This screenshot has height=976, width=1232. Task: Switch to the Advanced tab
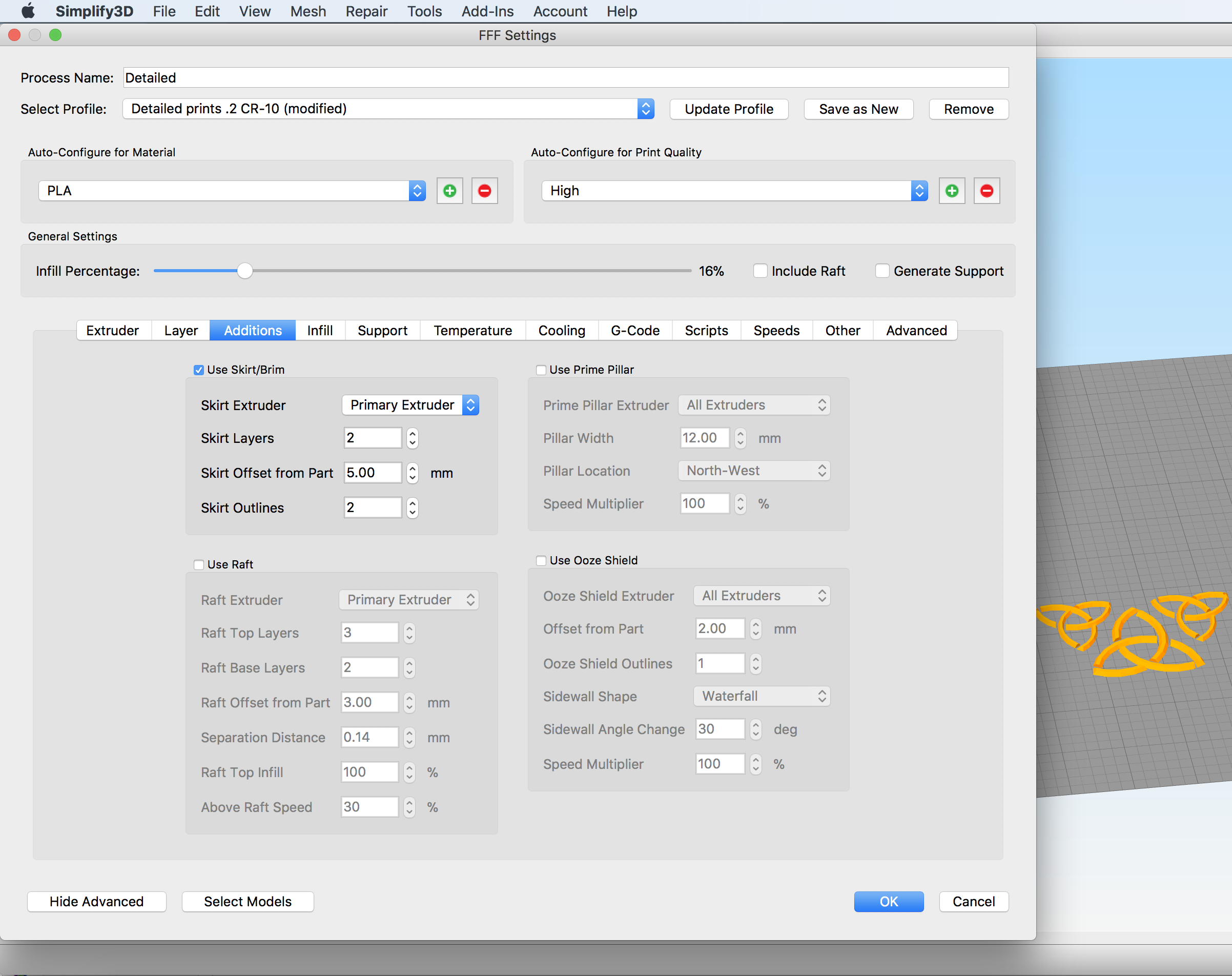916,330
